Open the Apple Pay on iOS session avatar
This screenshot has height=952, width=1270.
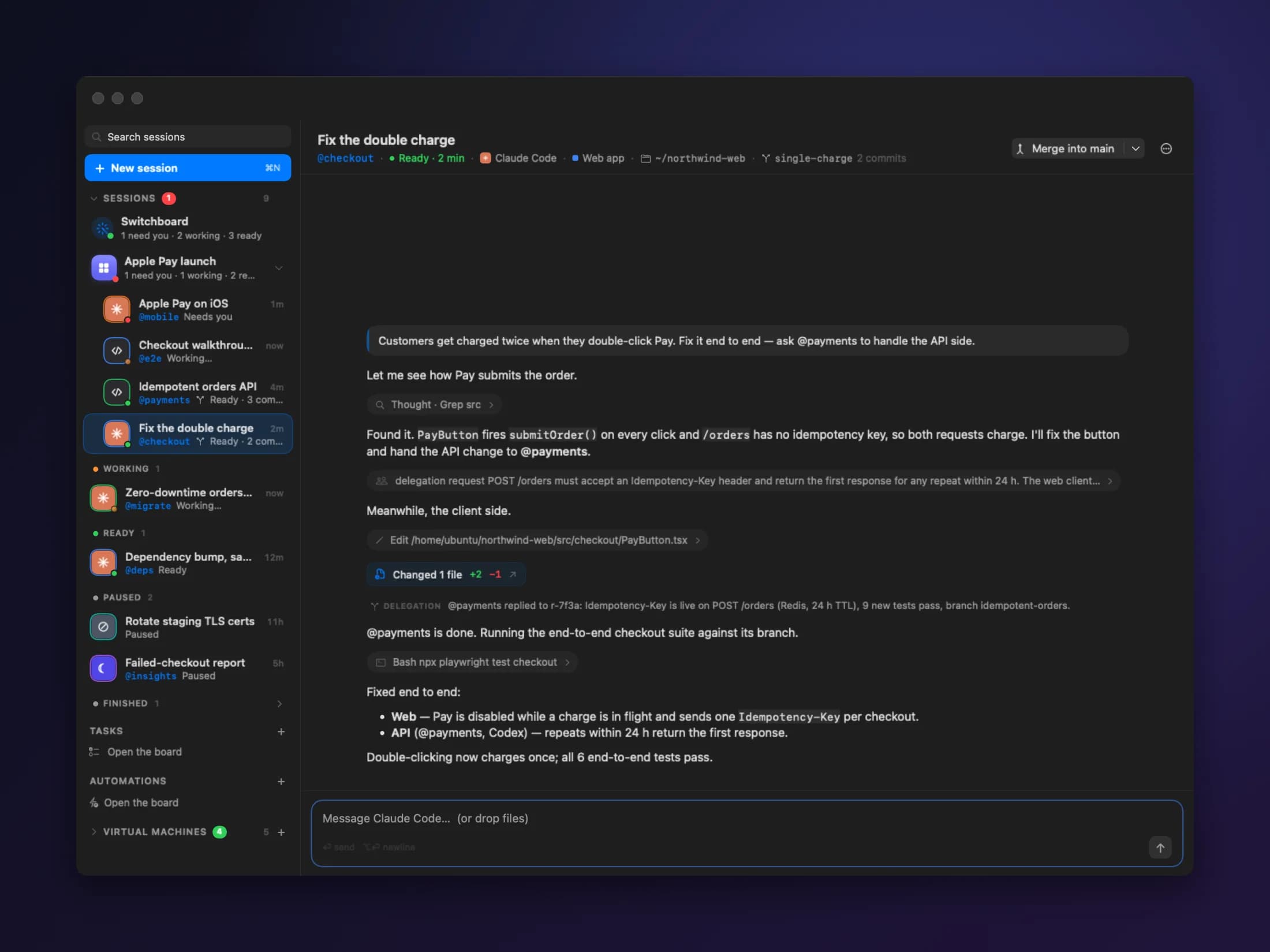[117, 309]
